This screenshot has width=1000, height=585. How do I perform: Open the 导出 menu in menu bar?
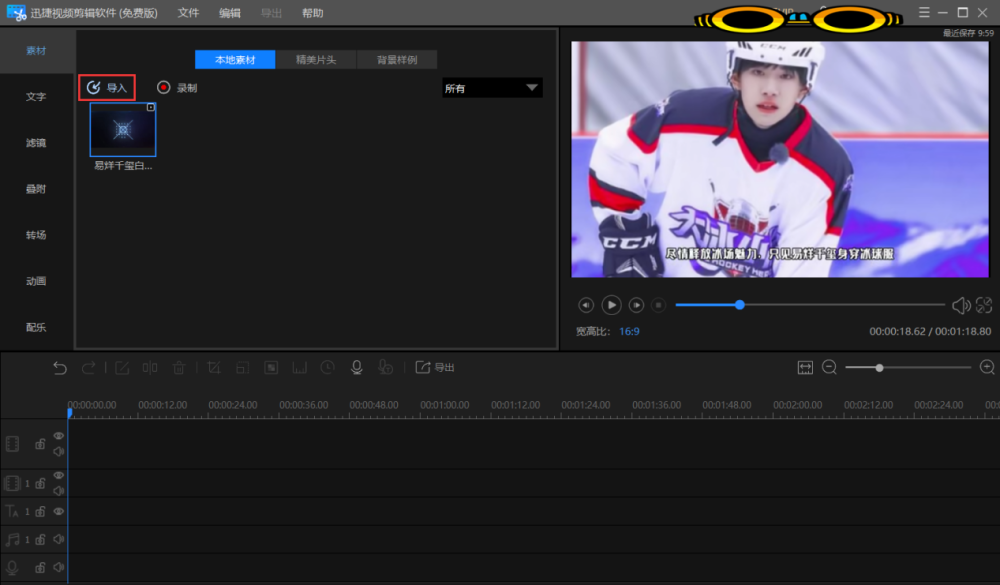tap(271, 13)
